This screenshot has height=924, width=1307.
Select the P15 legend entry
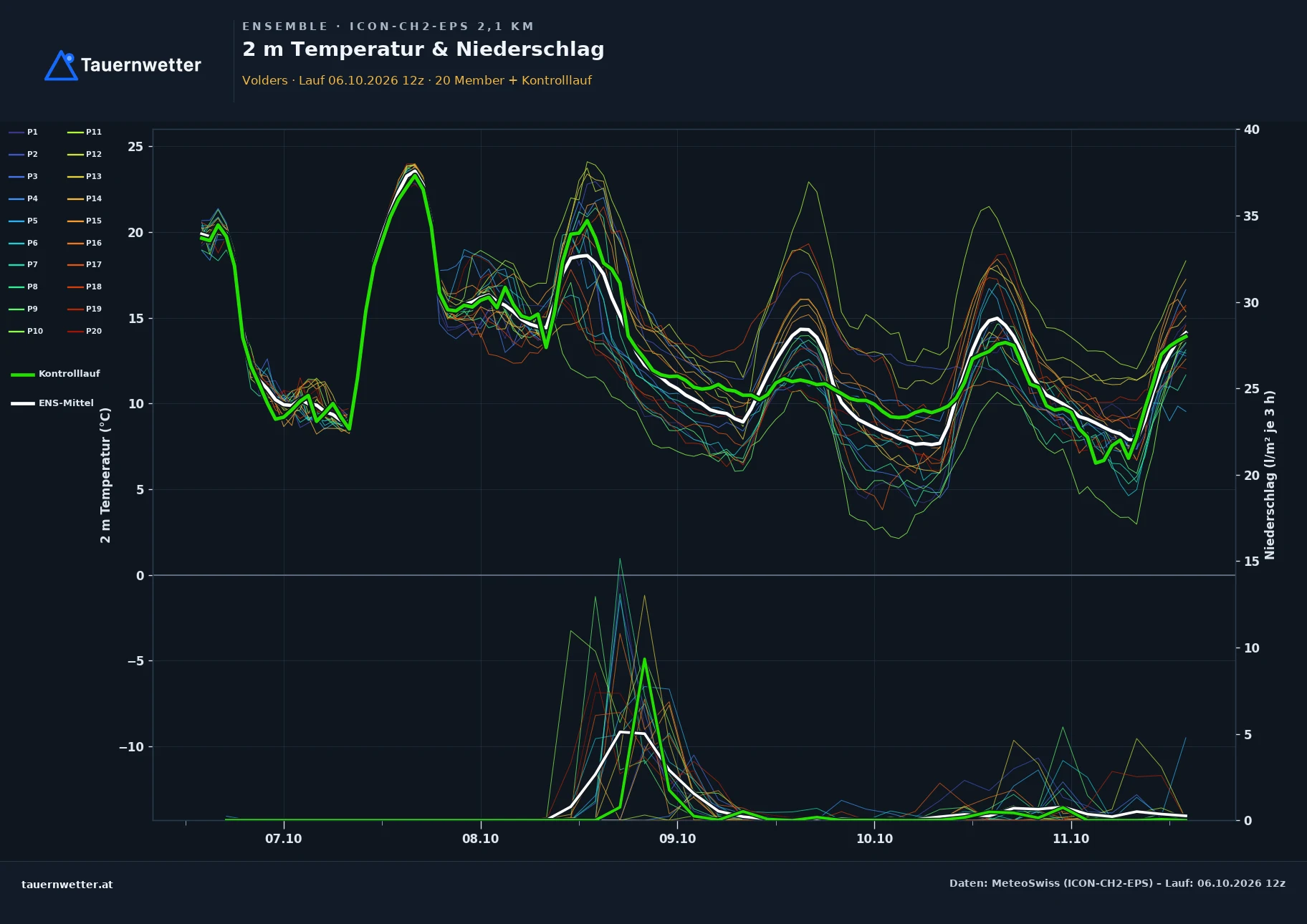tap(85, 221)
